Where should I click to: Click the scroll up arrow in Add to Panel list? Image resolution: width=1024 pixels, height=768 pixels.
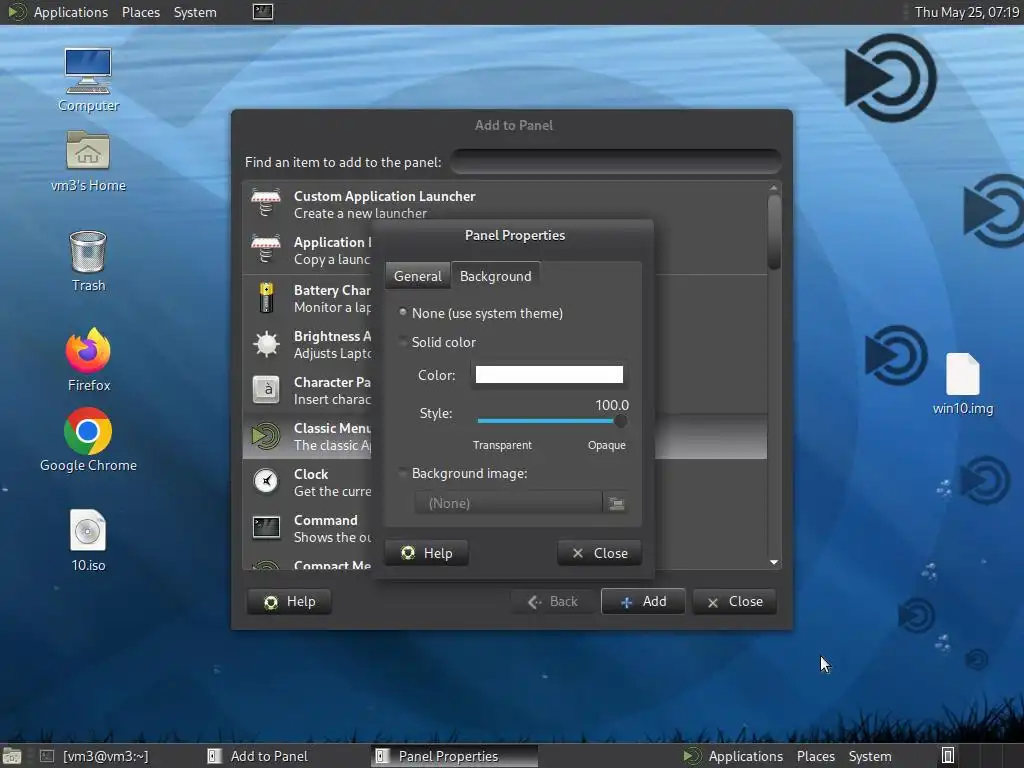coord(774,188)
